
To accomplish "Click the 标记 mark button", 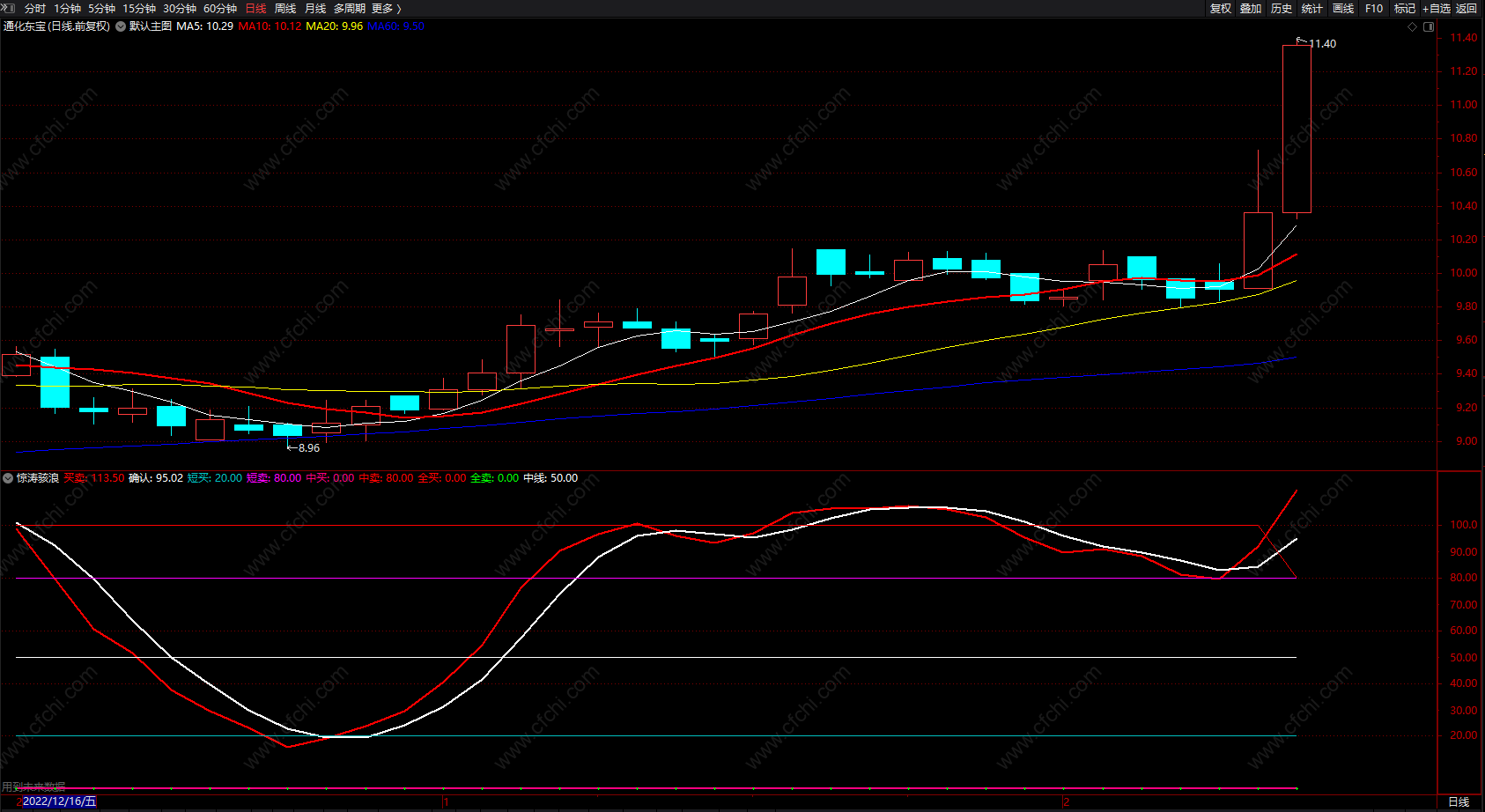I will 1405,9.
